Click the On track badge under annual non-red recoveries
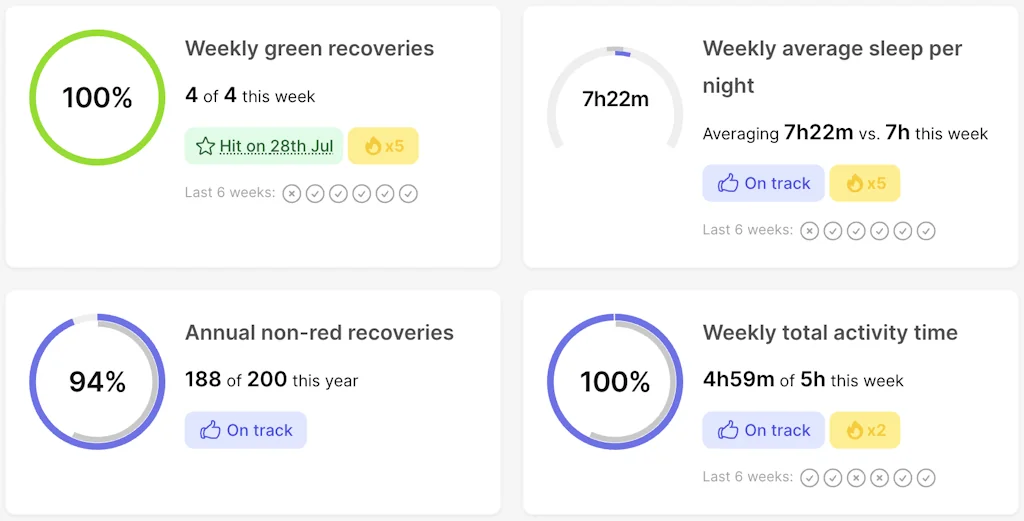Viewport: 1024px width, 521px height. pos(246,430)
